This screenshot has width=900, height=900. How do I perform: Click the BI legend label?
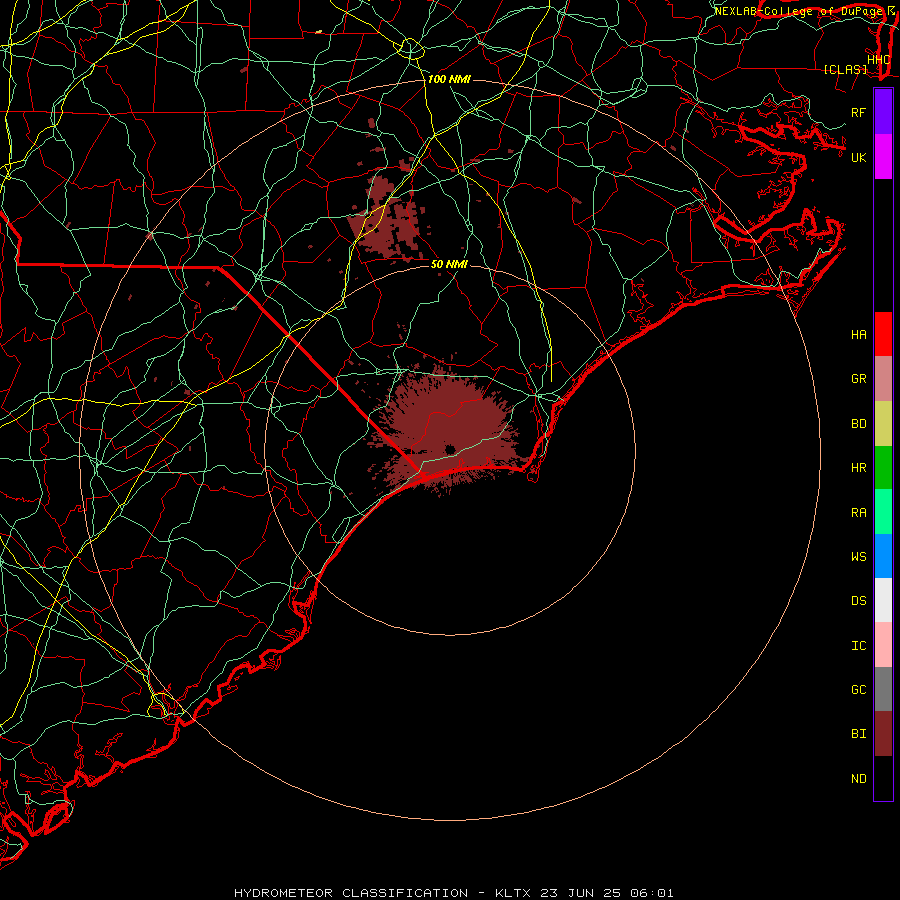858,734
